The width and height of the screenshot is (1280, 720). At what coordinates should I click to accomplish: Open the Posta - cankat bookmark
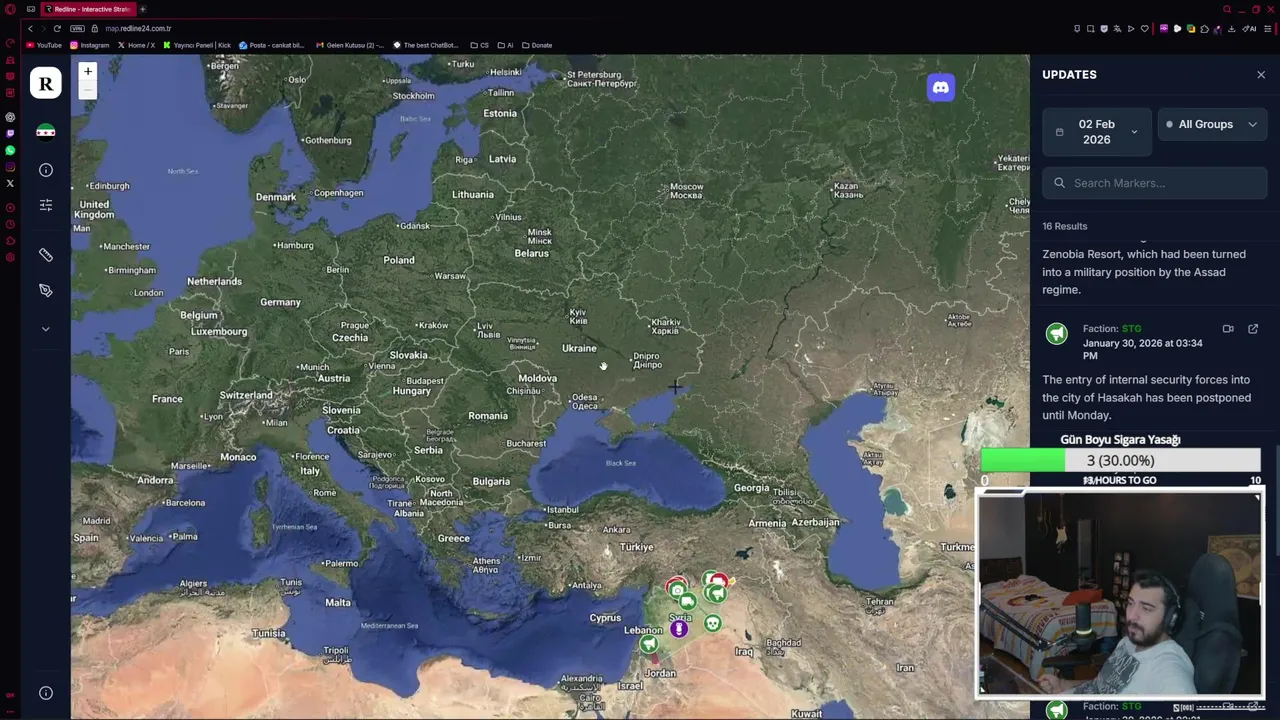tap(272, 45)
